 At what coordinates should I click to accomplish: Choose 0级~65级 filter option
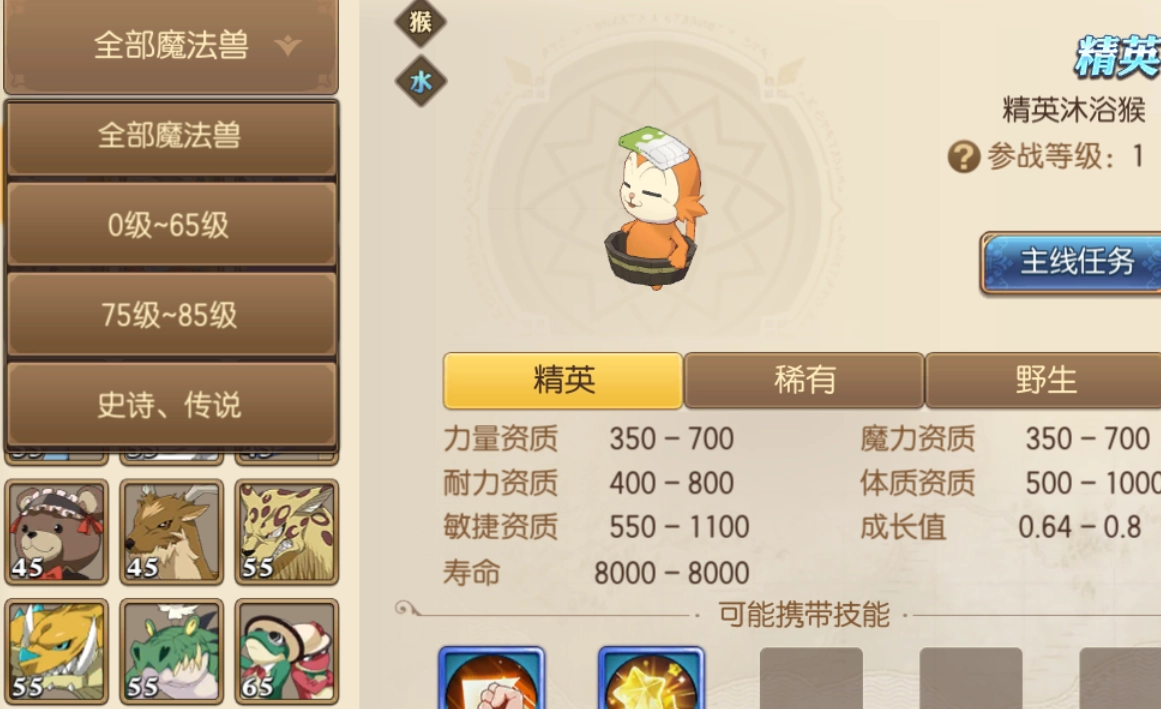[171, 224]
